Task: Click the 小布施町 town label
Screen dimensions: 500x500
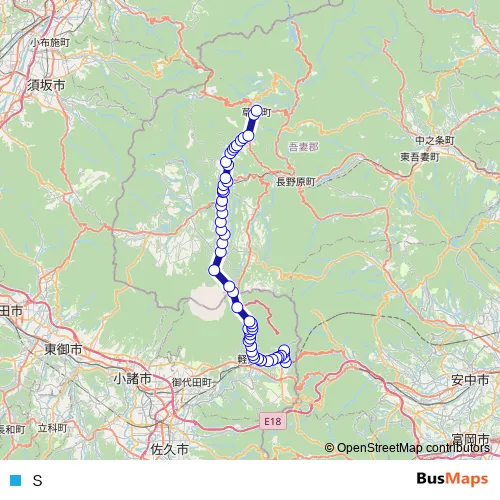Action: pyautogui.click(x=50, y=43)
